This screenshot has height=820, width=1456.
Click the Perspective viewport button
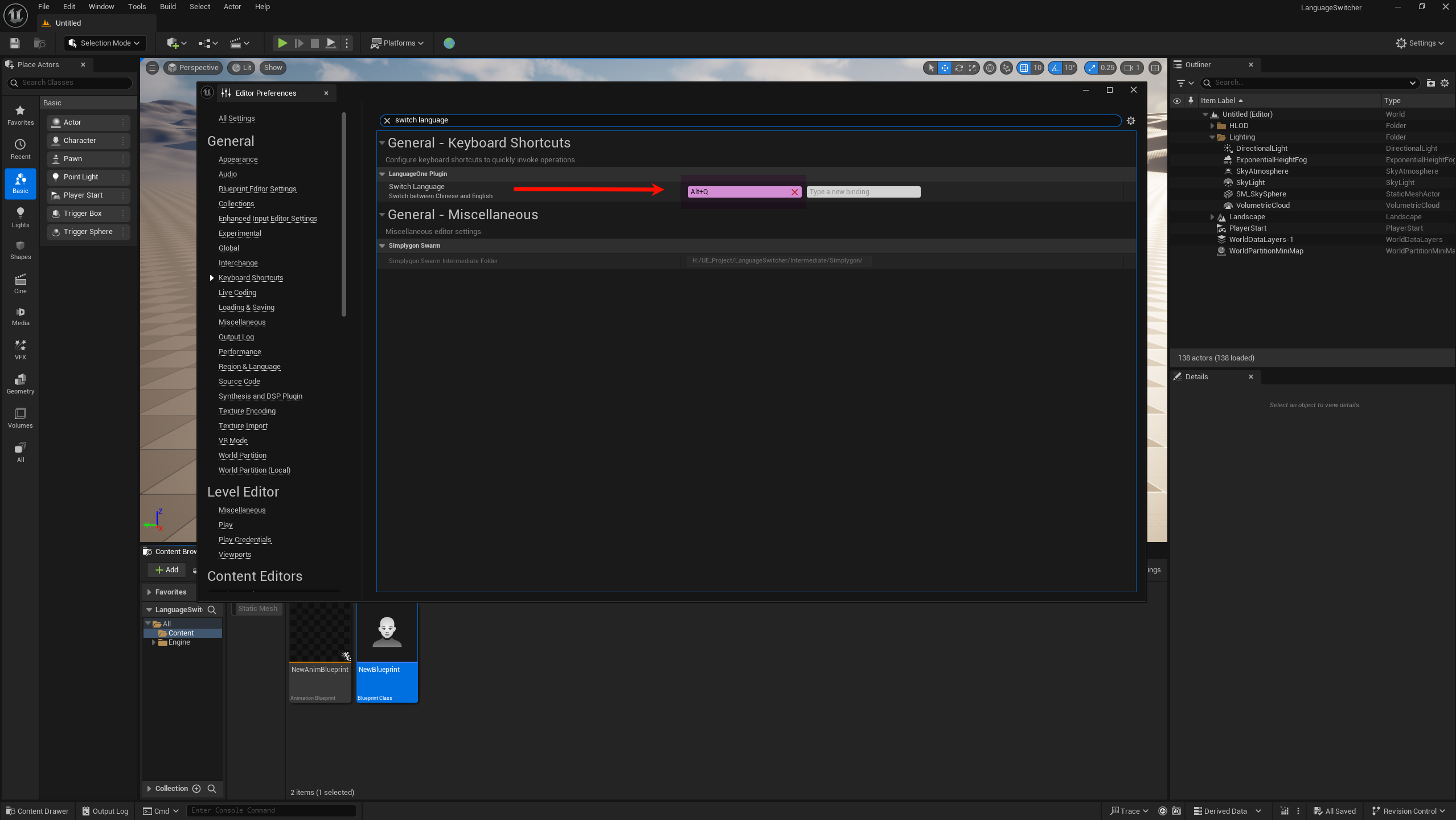193,67
